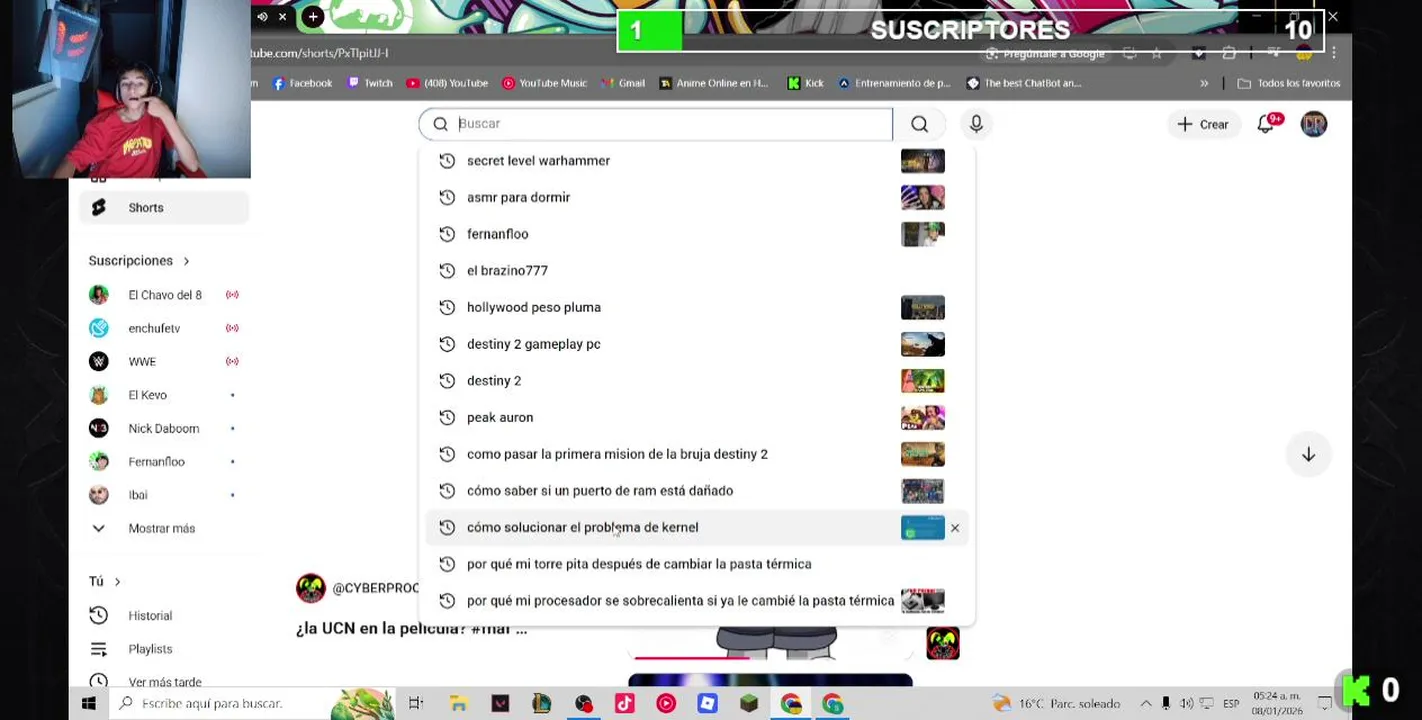
Task: Expand Mostrar más subscriptions
Action: click(x=161, y=528)
